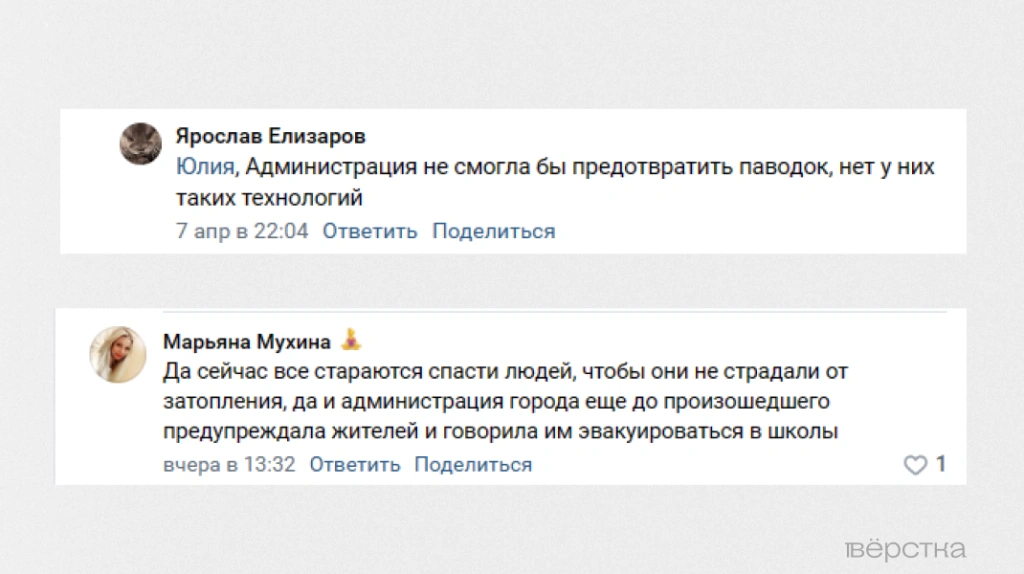
Task: Open Ярослав Елизаров's cat avatar
Action: point(140,144)
